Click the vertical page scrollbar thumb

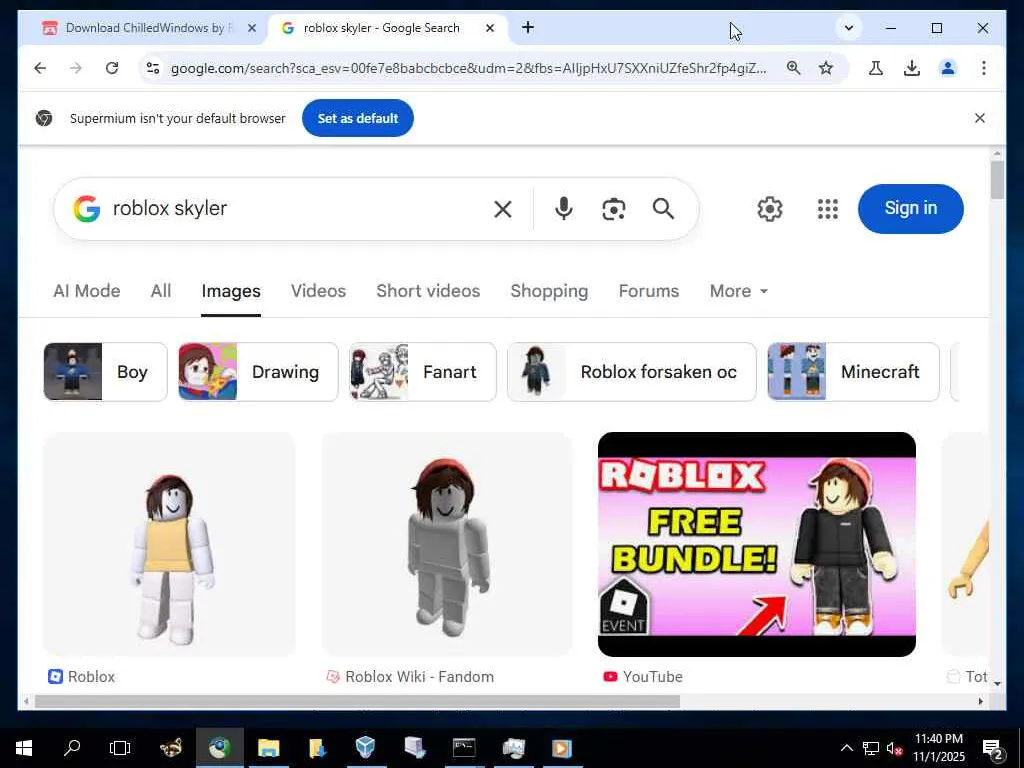(x=997, y=180)
